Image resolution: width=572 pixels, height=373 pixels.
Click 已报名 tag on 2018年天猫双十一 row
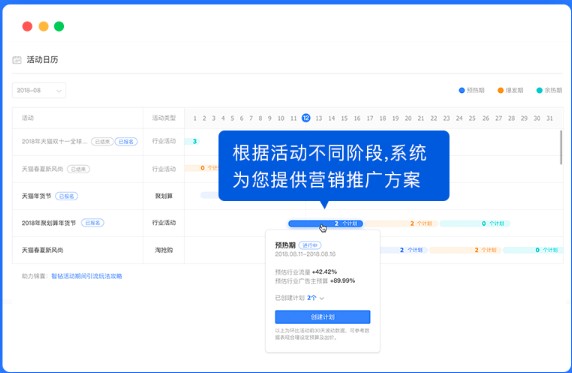click(x=126, y=141)
